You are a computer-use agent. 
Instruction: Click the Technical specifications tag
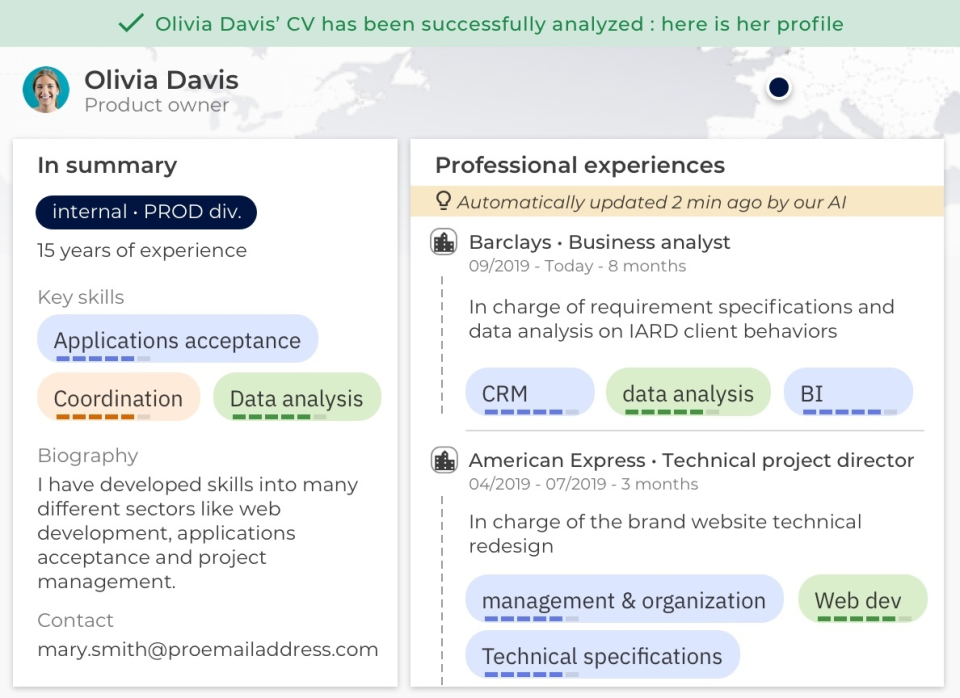602,656
